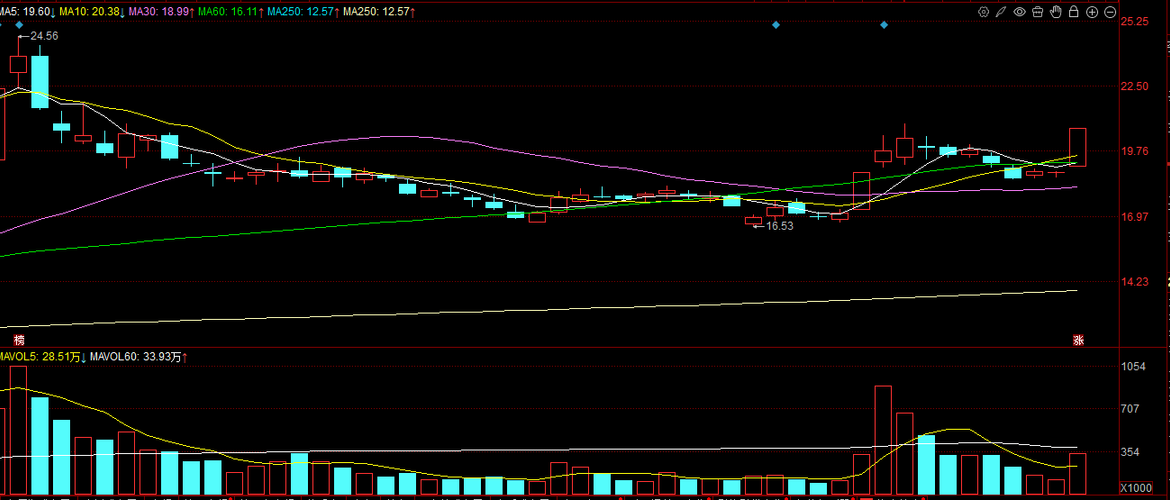Click the 19.76 price axis label
The height and width of the screenshot is (500, 1170).
point(1134,151)
